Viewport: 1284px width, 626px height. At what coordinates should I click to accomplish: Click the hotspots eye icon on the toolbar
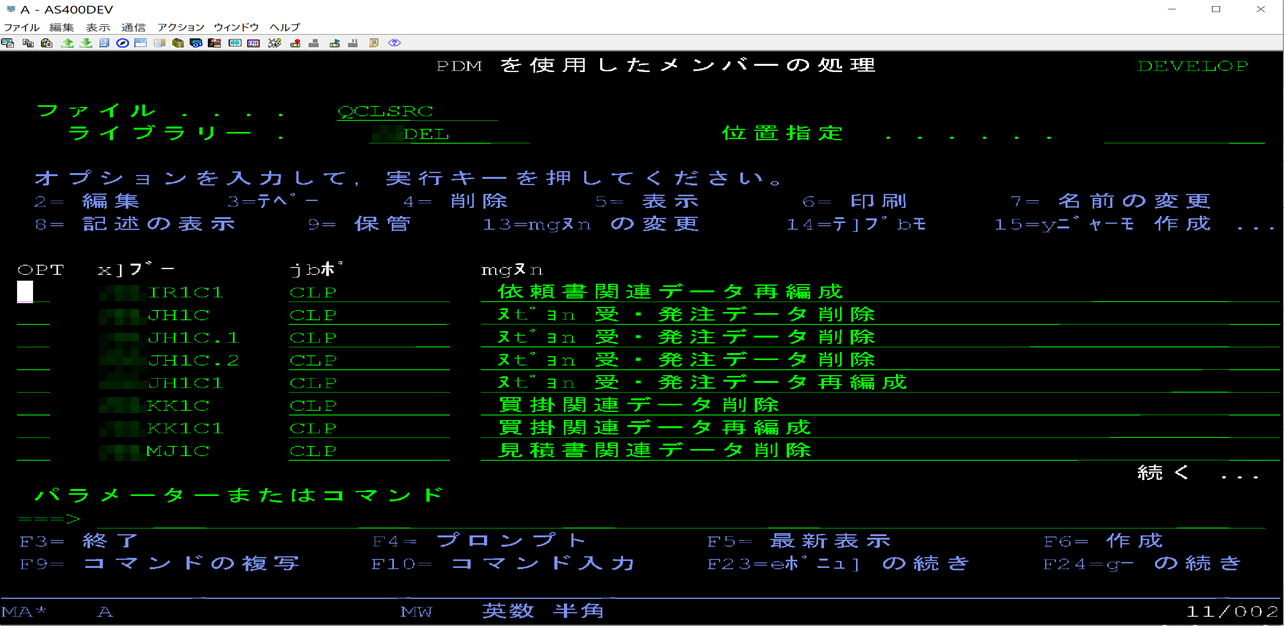(394, 43)
